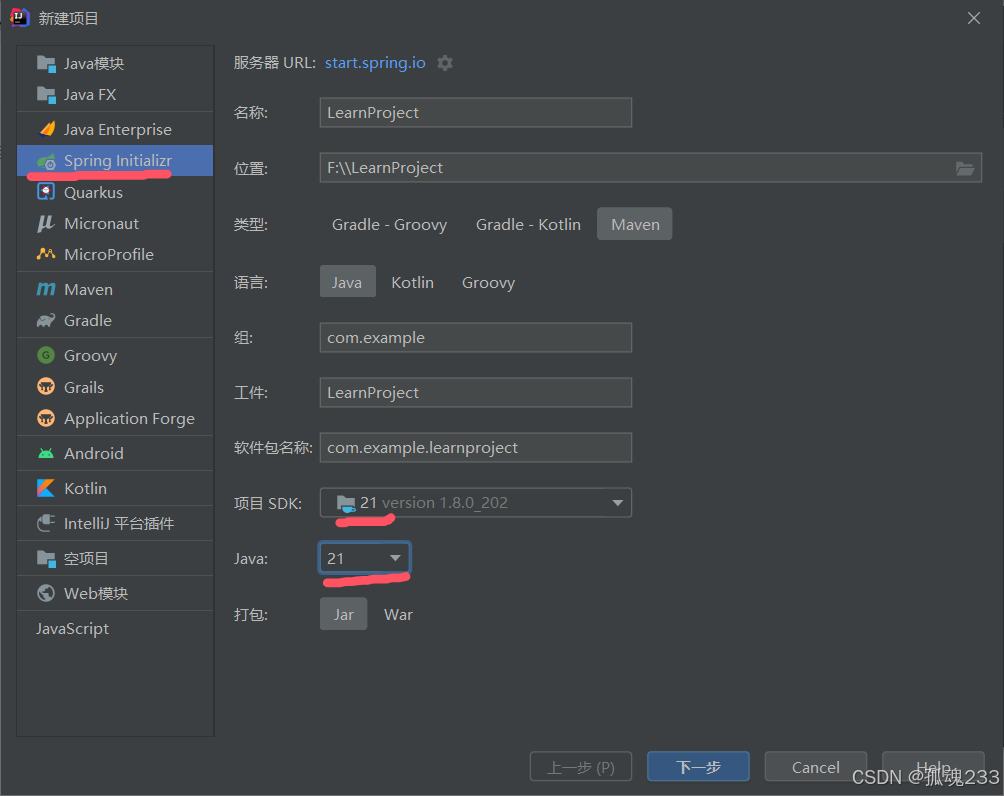The height and width of the screenshot is (796, 1004).
Task: Click the Android robot icon
Action: (x=46, y=453)
